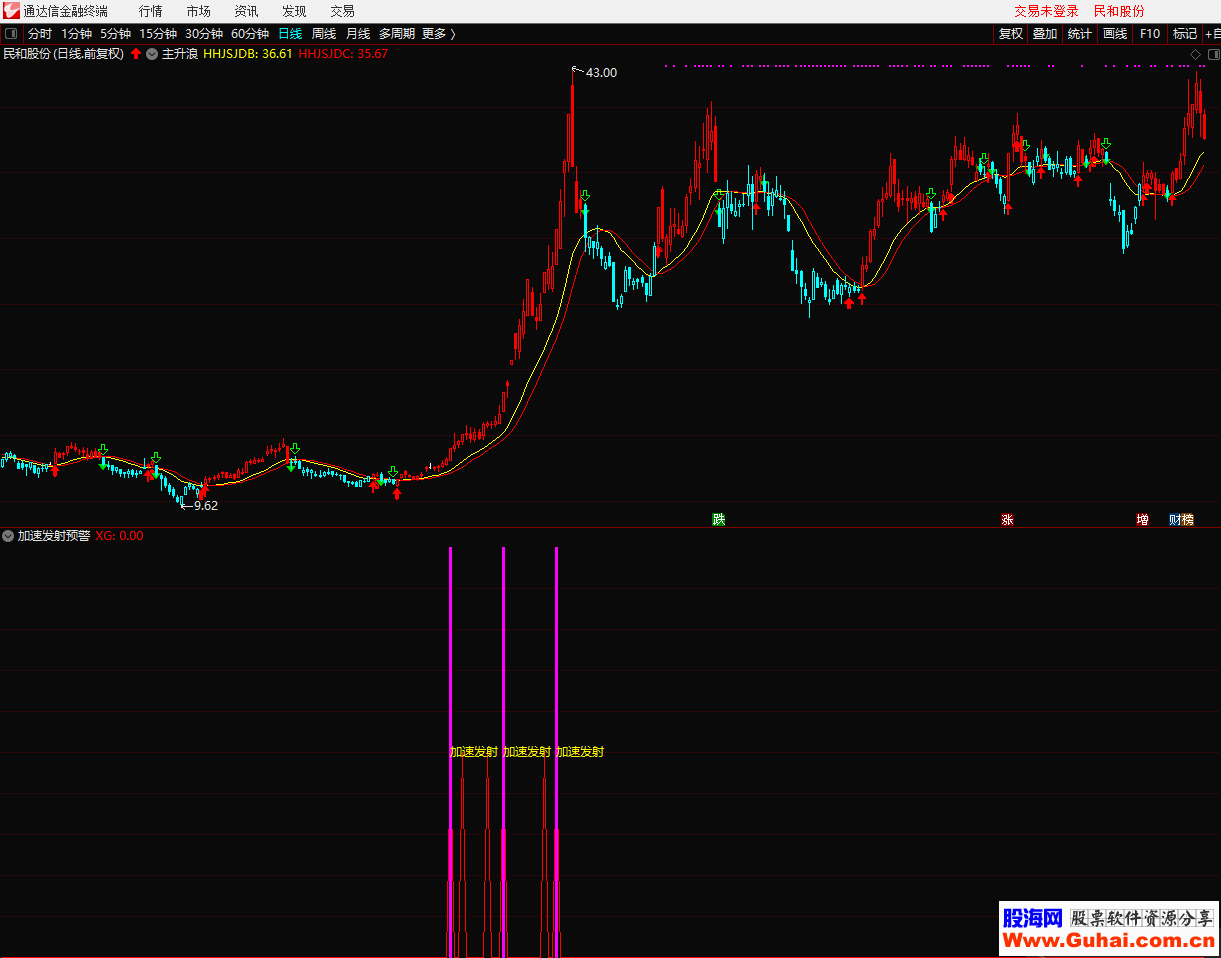
Task: Switch to the 5分钟 period tab
Action: click(115, 34)
